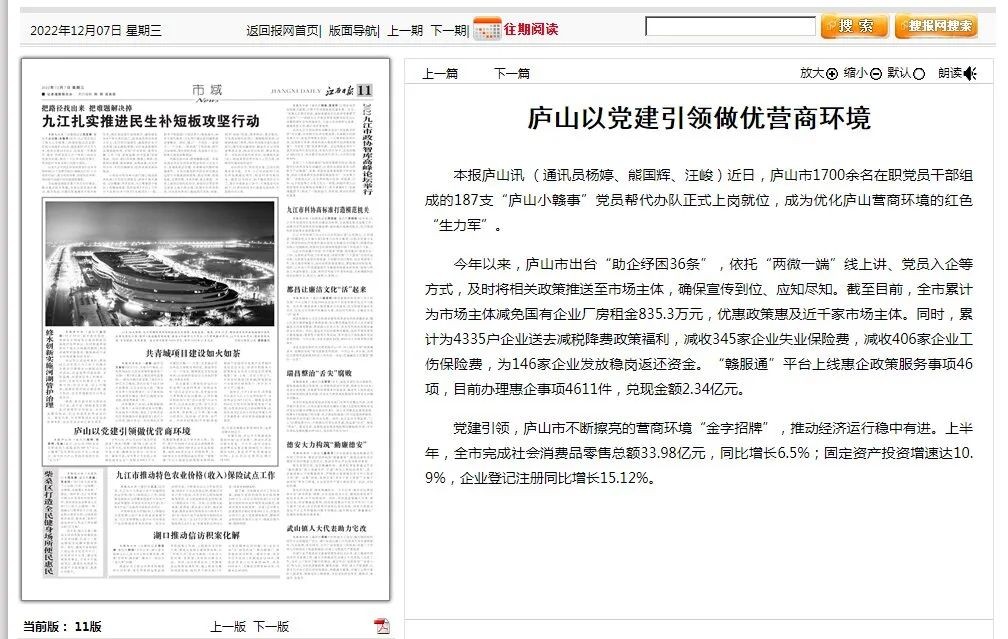
Task: Click paragraph starting 本报庐山讯
Action: (699, 200)
